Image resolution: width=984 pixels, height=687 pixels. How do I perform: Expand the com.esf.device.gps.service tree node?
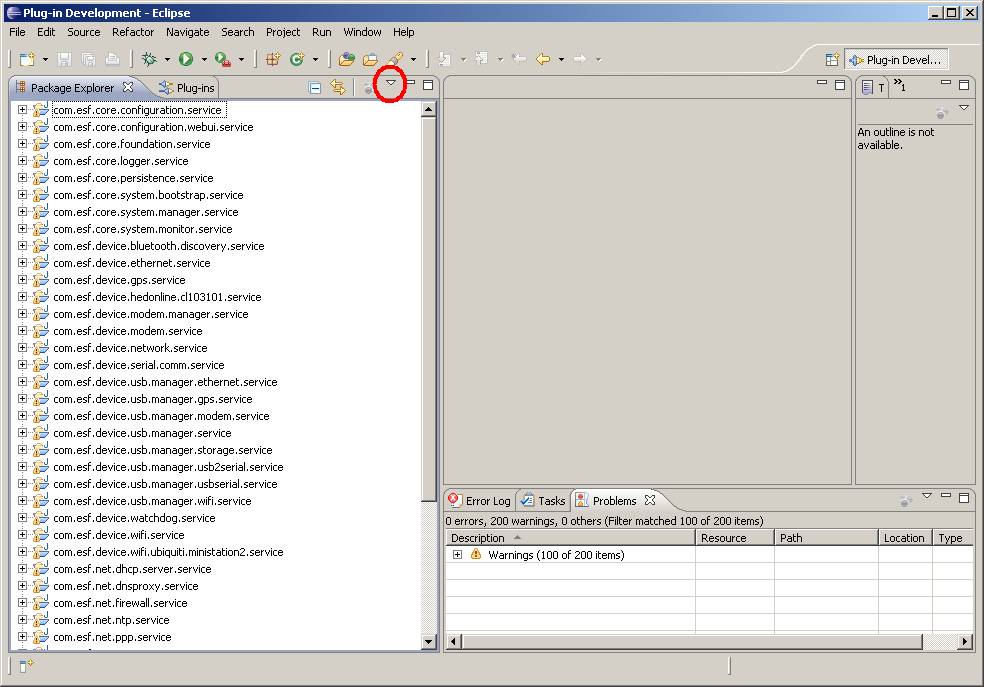coord(23,280)
